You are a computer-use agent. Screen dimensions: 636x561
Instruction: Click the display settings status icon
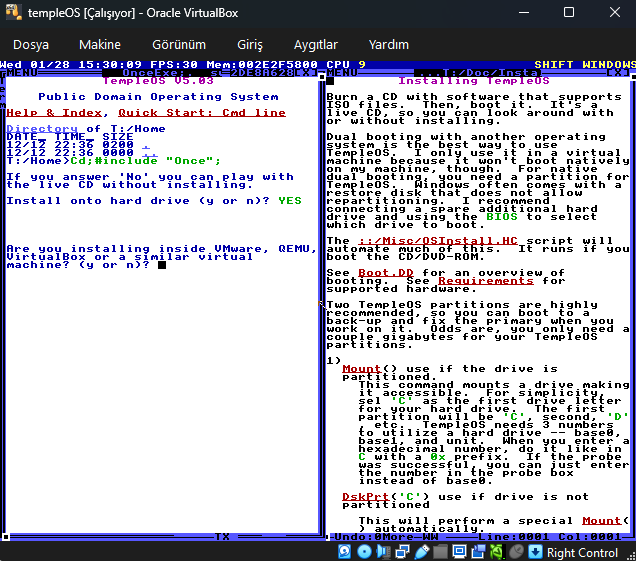460,552
